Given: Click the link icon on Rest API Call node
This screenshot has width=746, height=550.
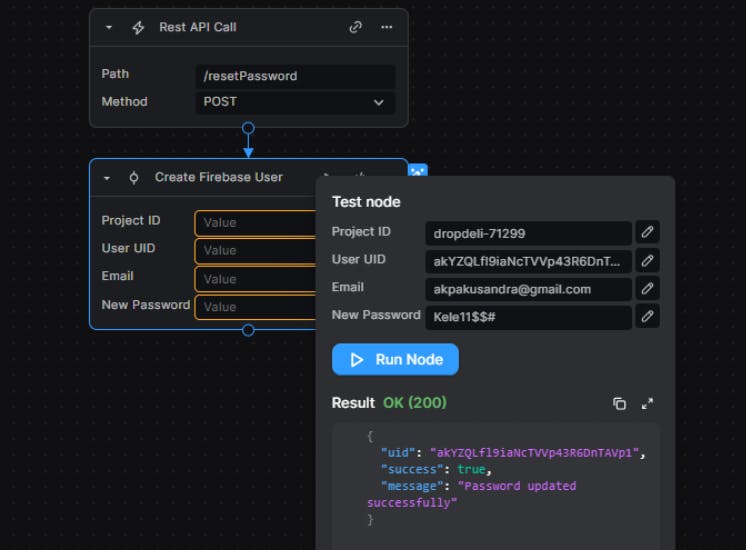Looking at the screenshot, I should click(355, 27).
